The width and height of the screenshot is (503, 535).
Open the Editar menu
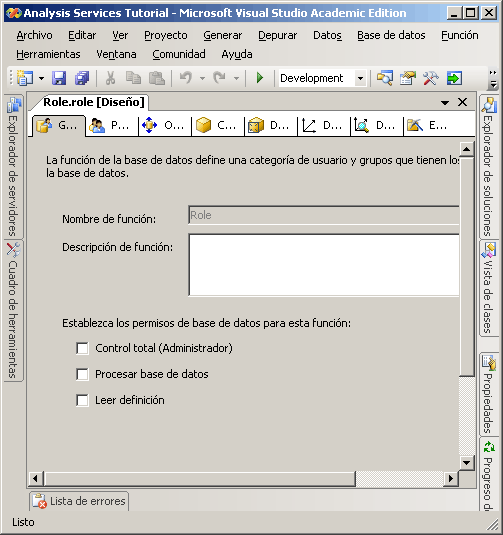coord(82,35)
